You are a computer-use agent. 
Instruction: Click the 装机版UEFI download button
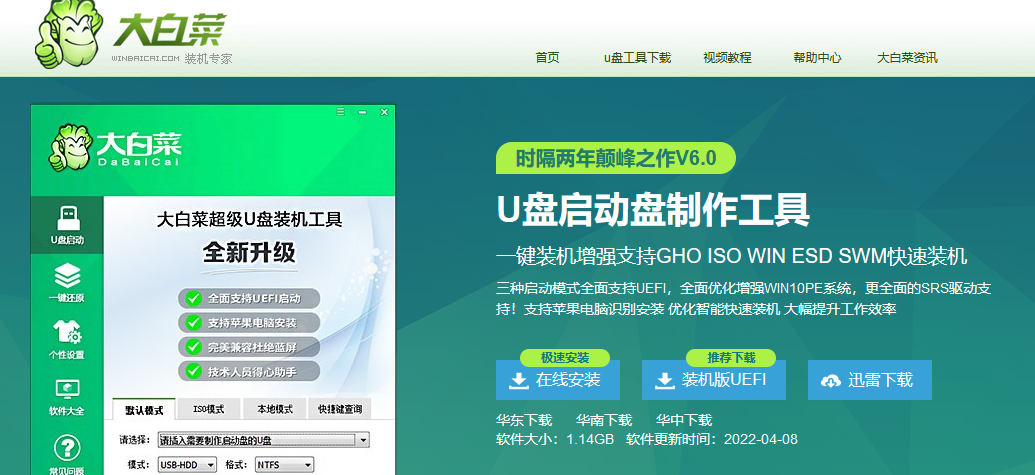pyautogui.click(x=713, y=381)
